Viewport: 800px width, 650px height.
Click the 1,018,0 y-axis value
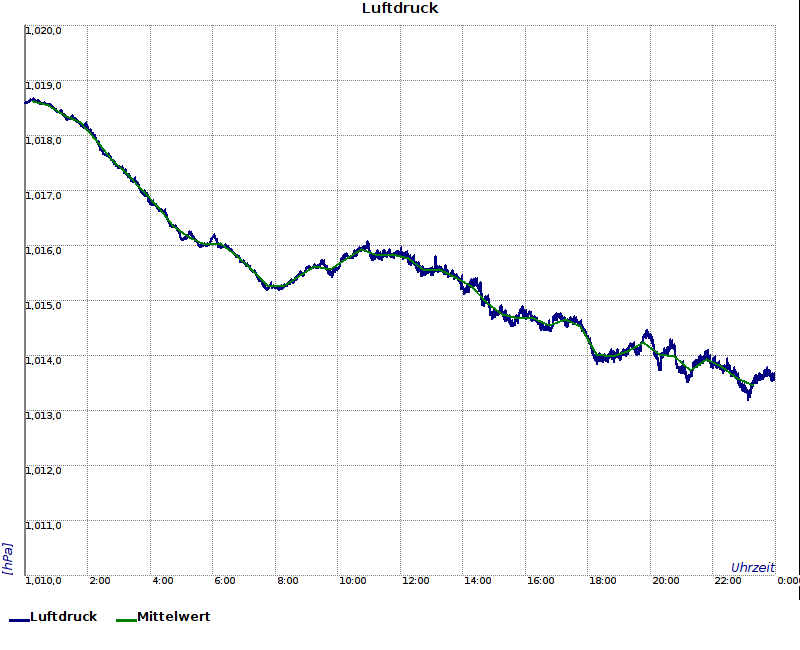pyautogui.click(x=43, y=141)
